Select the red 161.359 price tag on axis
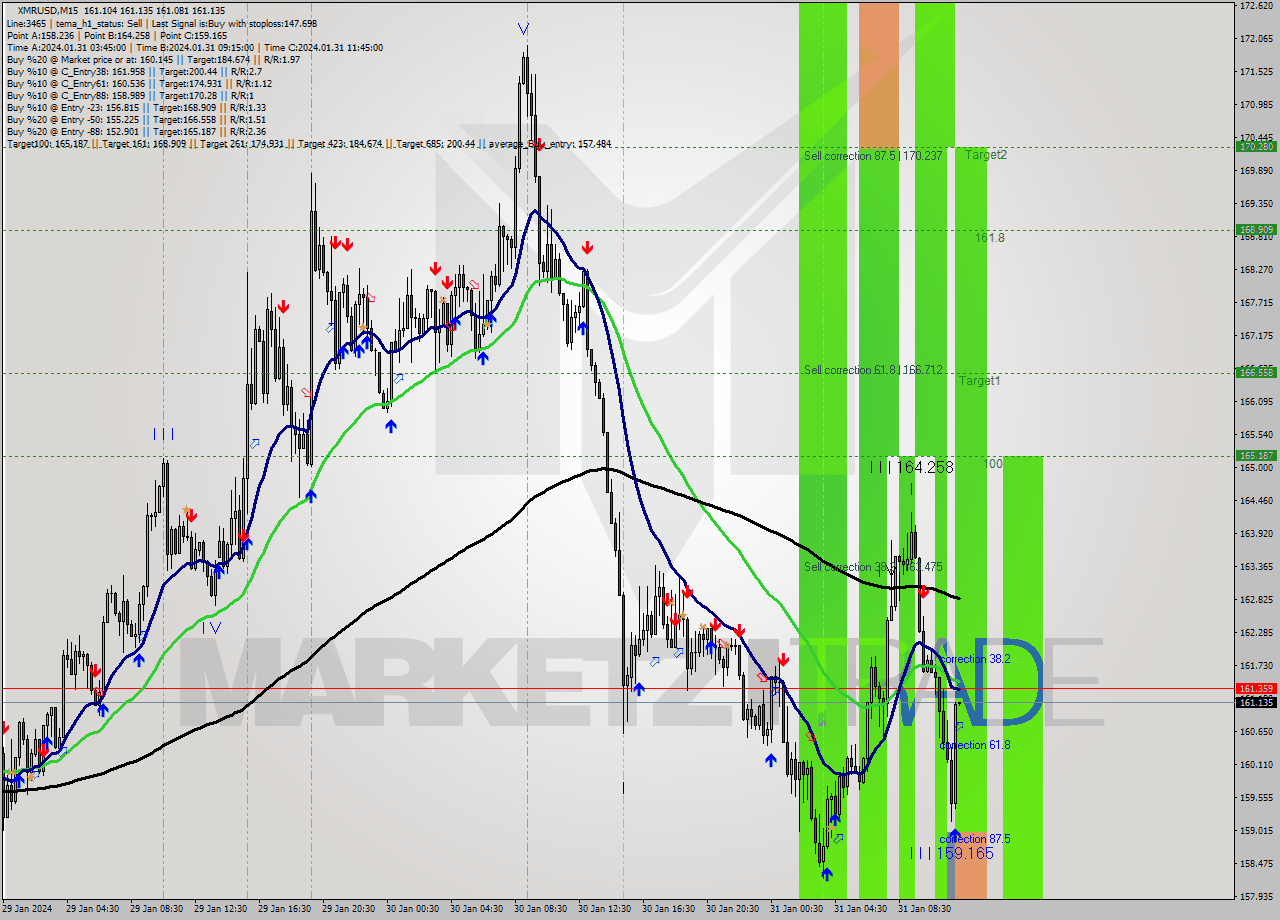This screenshot has width=1280, height=920. click(1256, 689)
